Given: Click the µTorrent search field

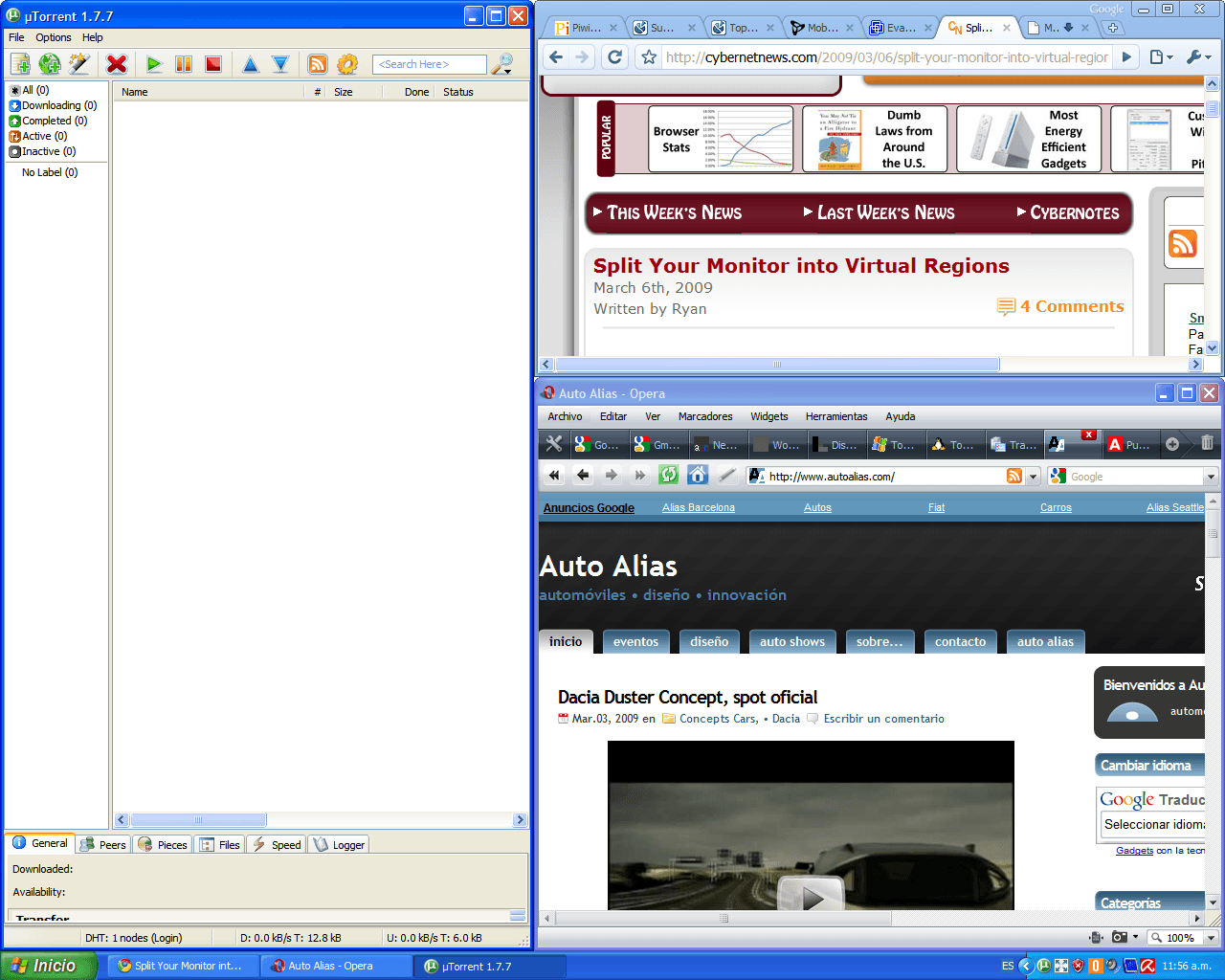Looking at the screenshot, I should pos(429,64).
